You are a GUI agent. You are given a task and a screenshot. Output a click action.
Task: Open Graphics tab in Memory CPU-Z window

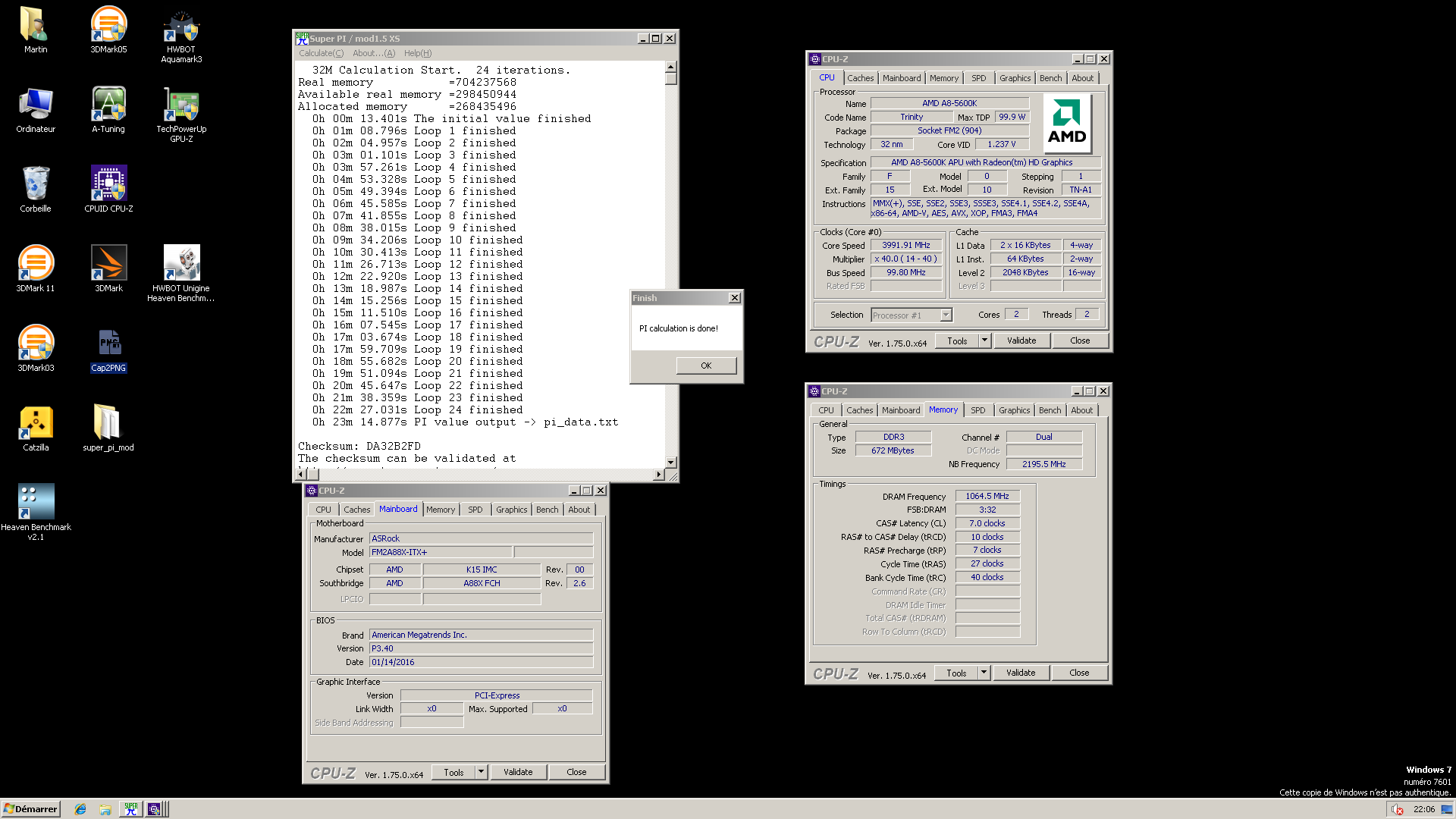tap(1014, 410)
